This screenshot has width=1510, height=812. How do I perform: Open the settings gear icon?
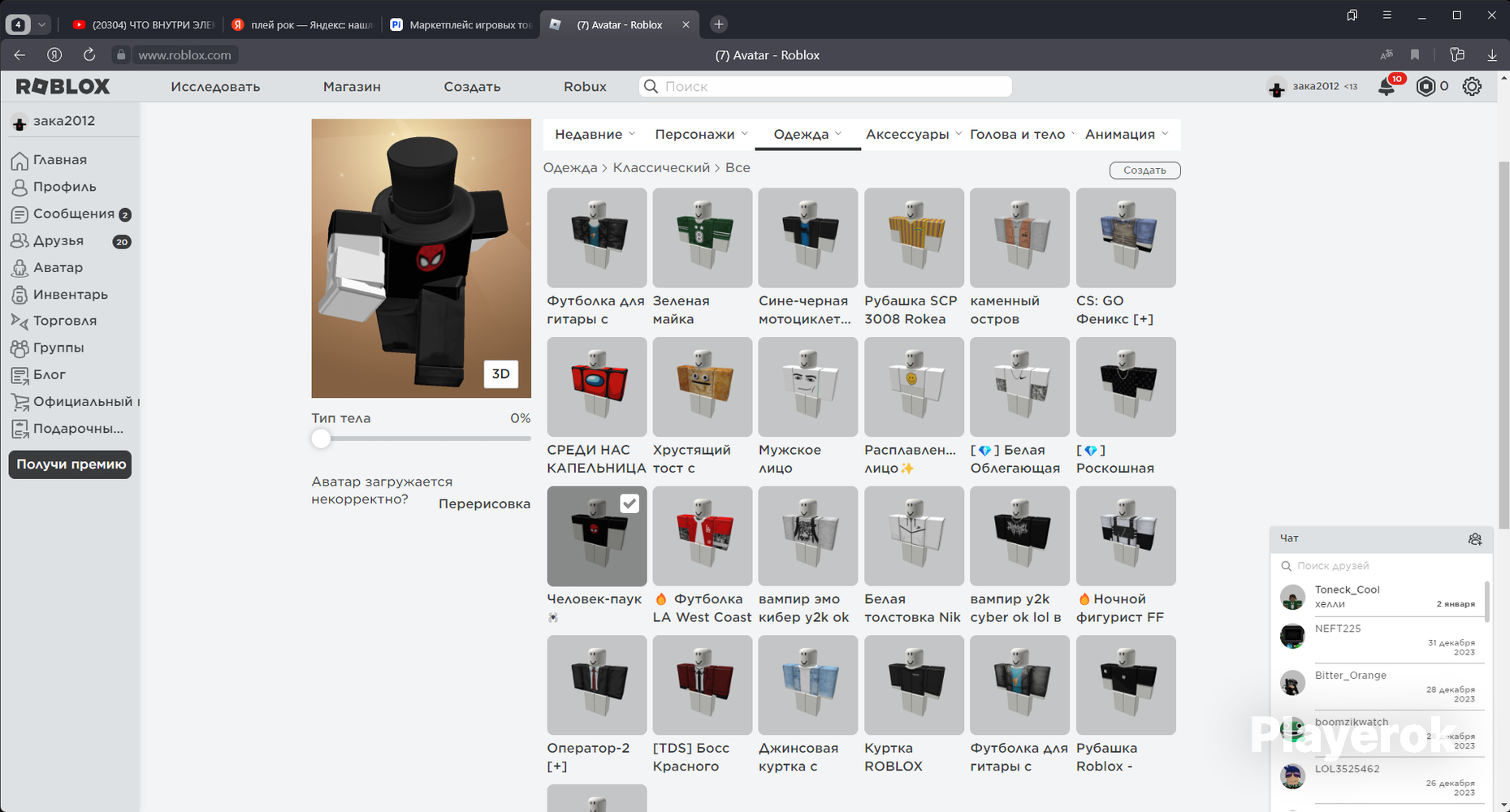(x=1472, y=87)
